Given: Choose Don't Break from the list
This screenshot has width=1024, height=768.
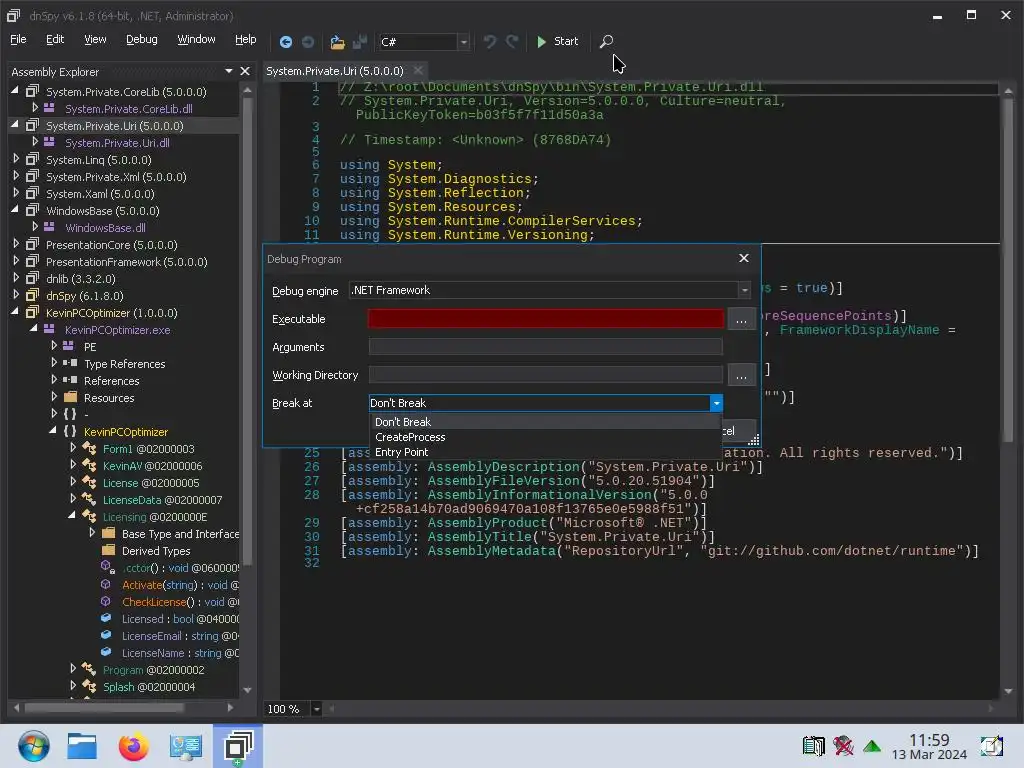Looking at the screenshot, I should 546,422.
